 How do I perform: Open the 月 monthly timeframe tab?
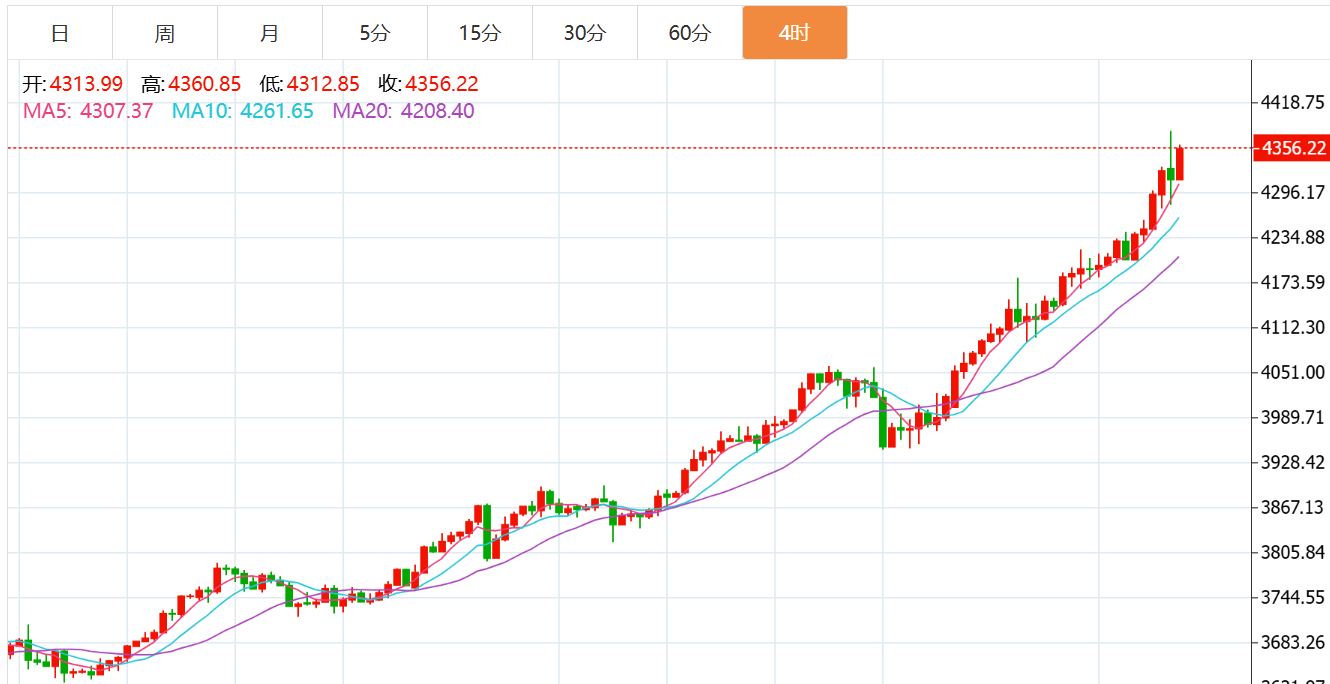tap(270, 33)
